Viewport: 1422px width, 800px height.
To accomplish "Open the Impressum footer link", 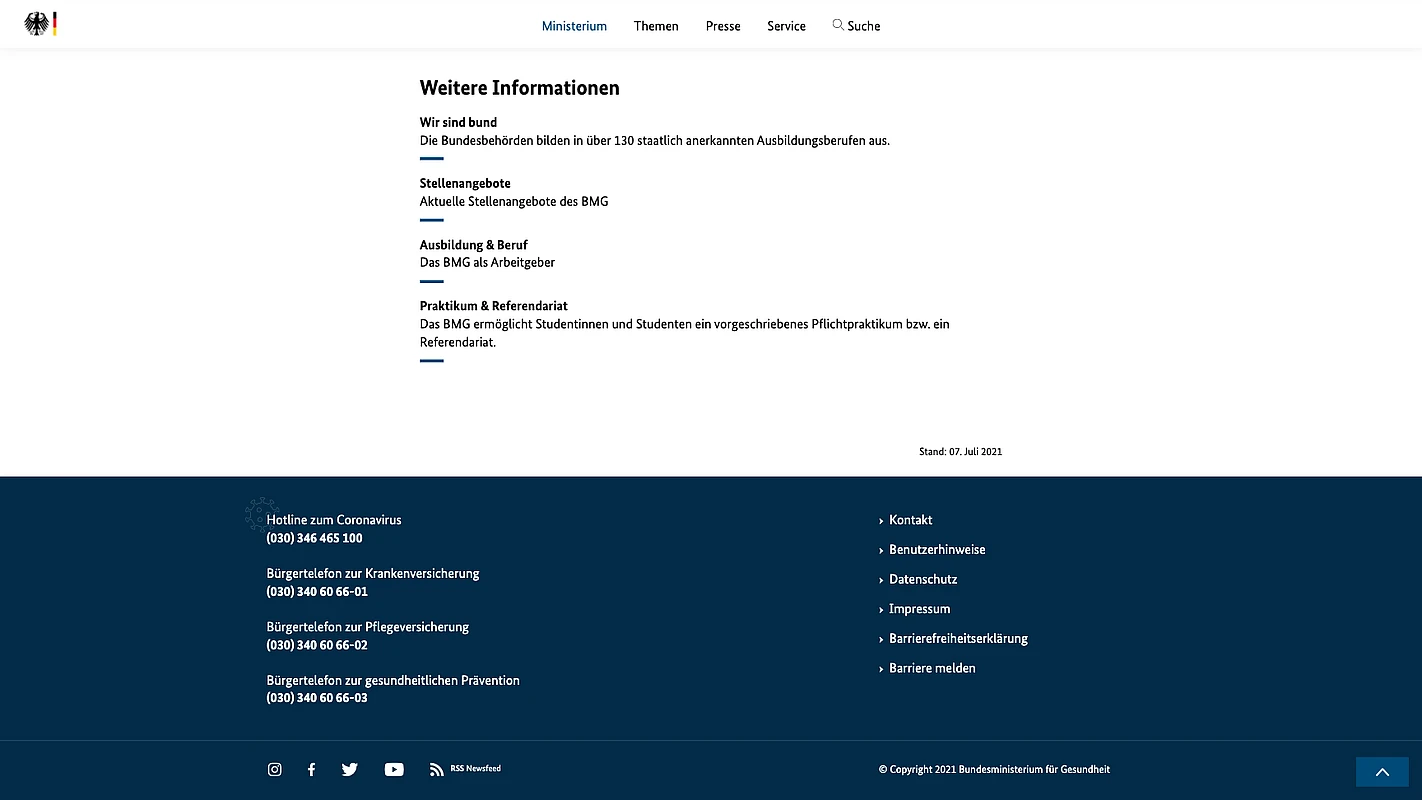I will [x=919, y=609].
